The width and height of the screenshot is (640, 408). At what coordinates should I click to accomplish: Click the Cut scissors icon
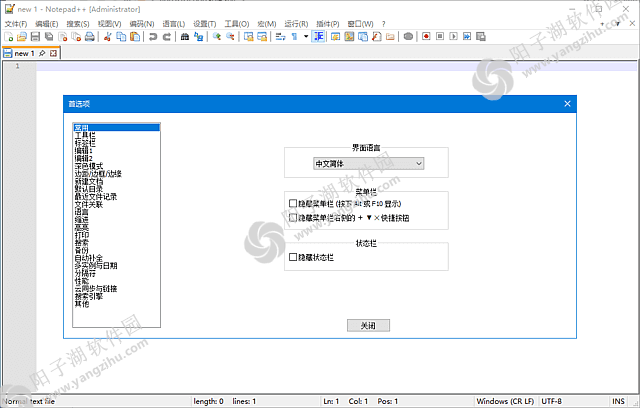107,37
